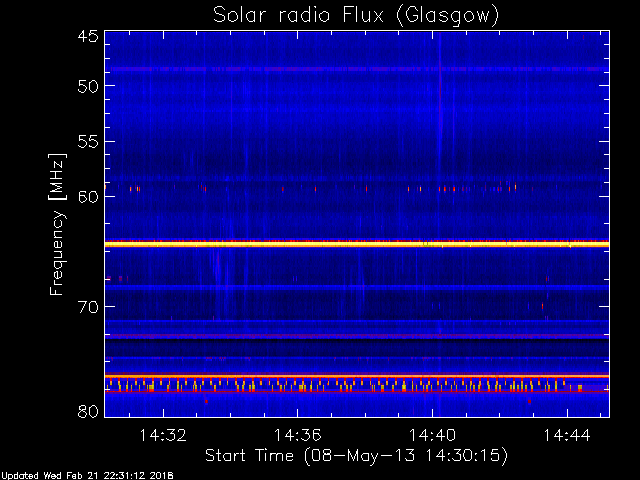Image resolution: width=640 pixels, height=480 pixels.
Task: Click the 14:32 time tick label
Action: [163, 435]
